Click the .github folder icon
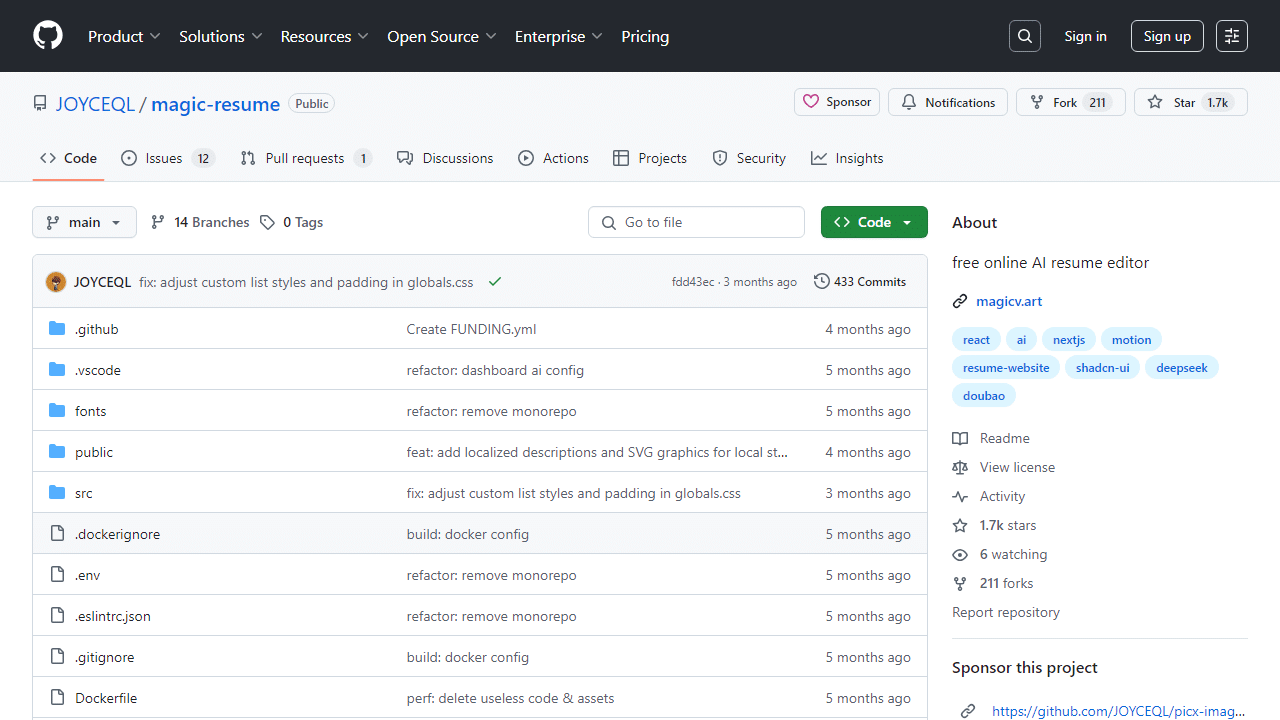The image size is (1280, 720). pos(57,329)
